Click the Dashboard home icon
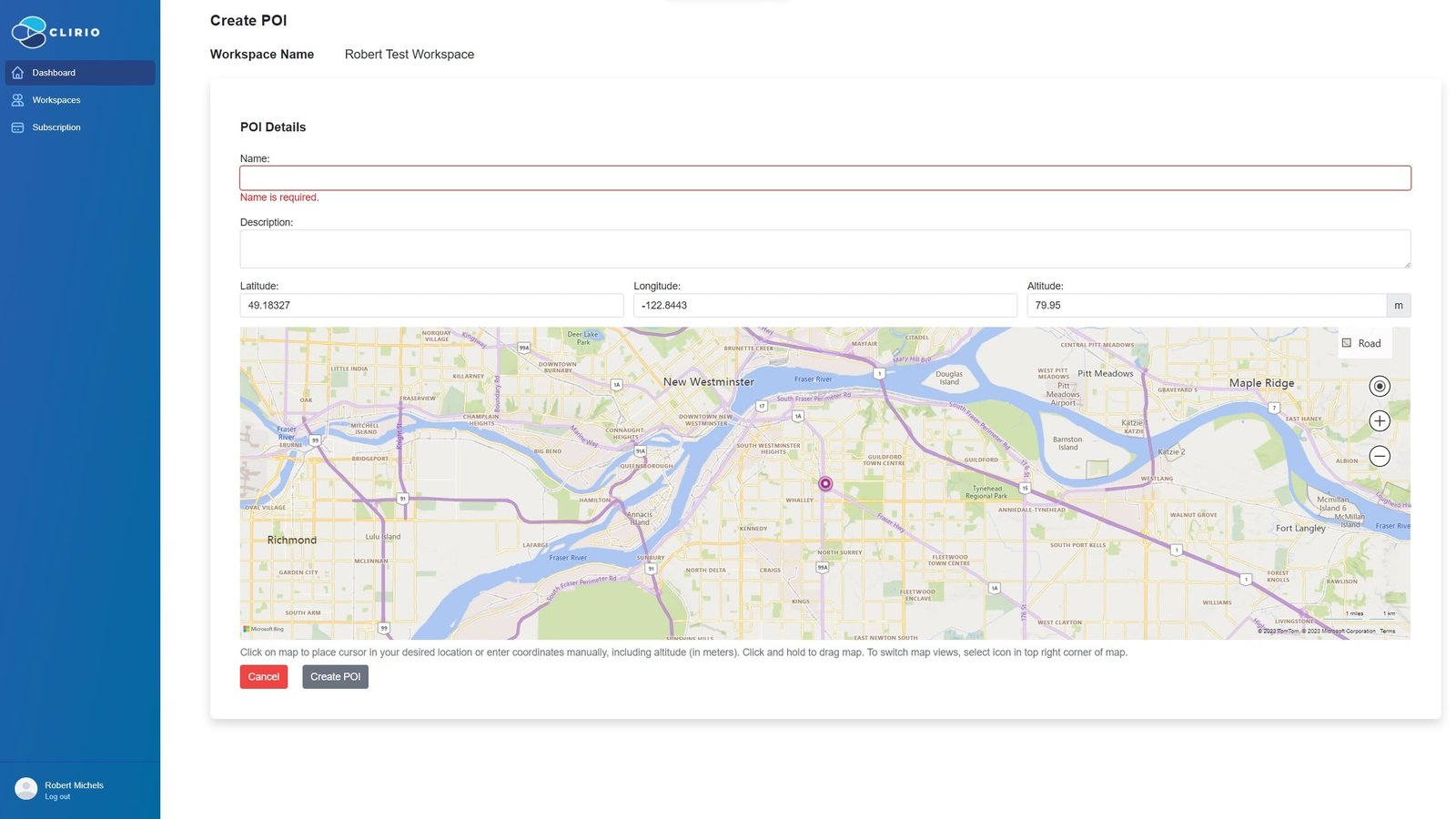The height and width of the screenshot is (819, 1456). coord(17,73)
